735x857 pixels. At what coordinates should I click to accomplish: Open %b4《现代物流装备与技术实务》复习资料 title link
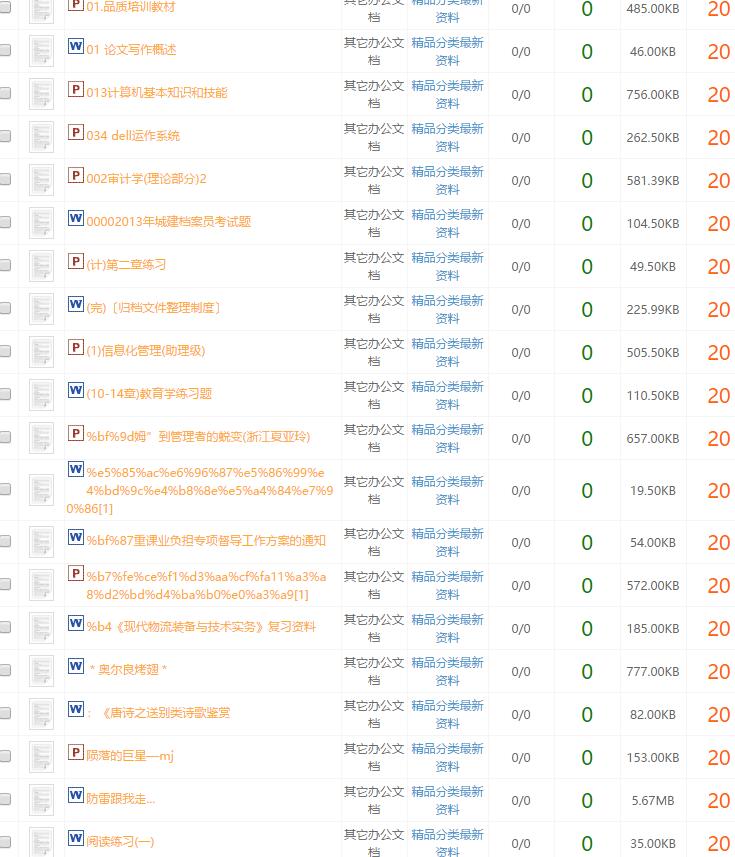point(201,627)
